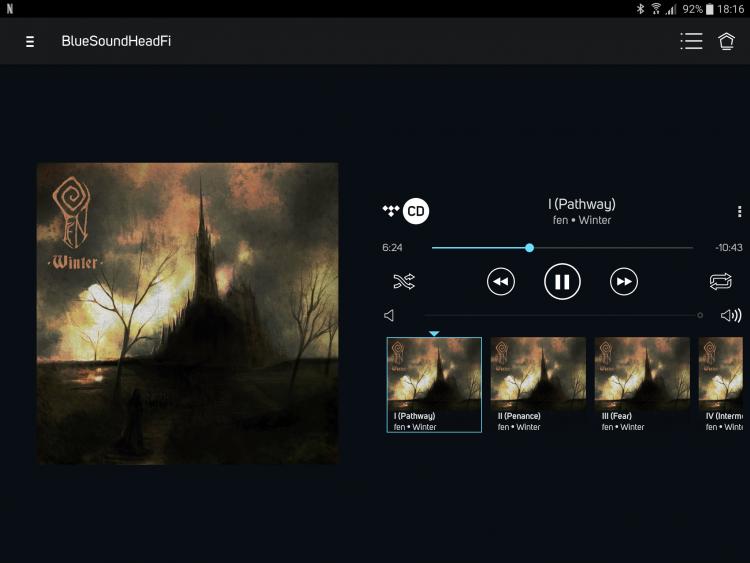This screenshot has width=750, height=563.
Task: Select the III (Fear) queue thumbnail
Action: tap(642, 385)
